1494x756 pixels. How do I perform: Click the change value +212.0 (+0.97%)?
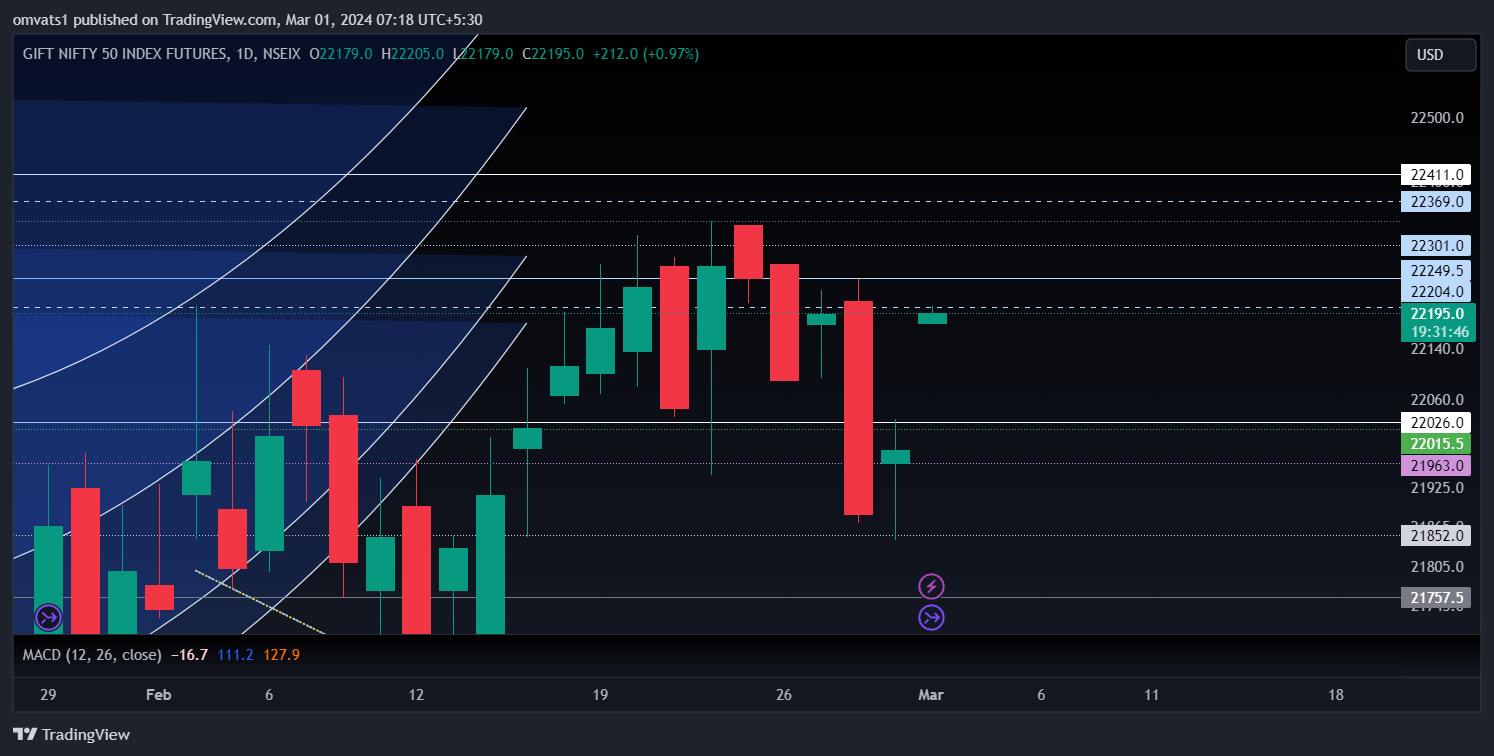click(x=646, y=54)
